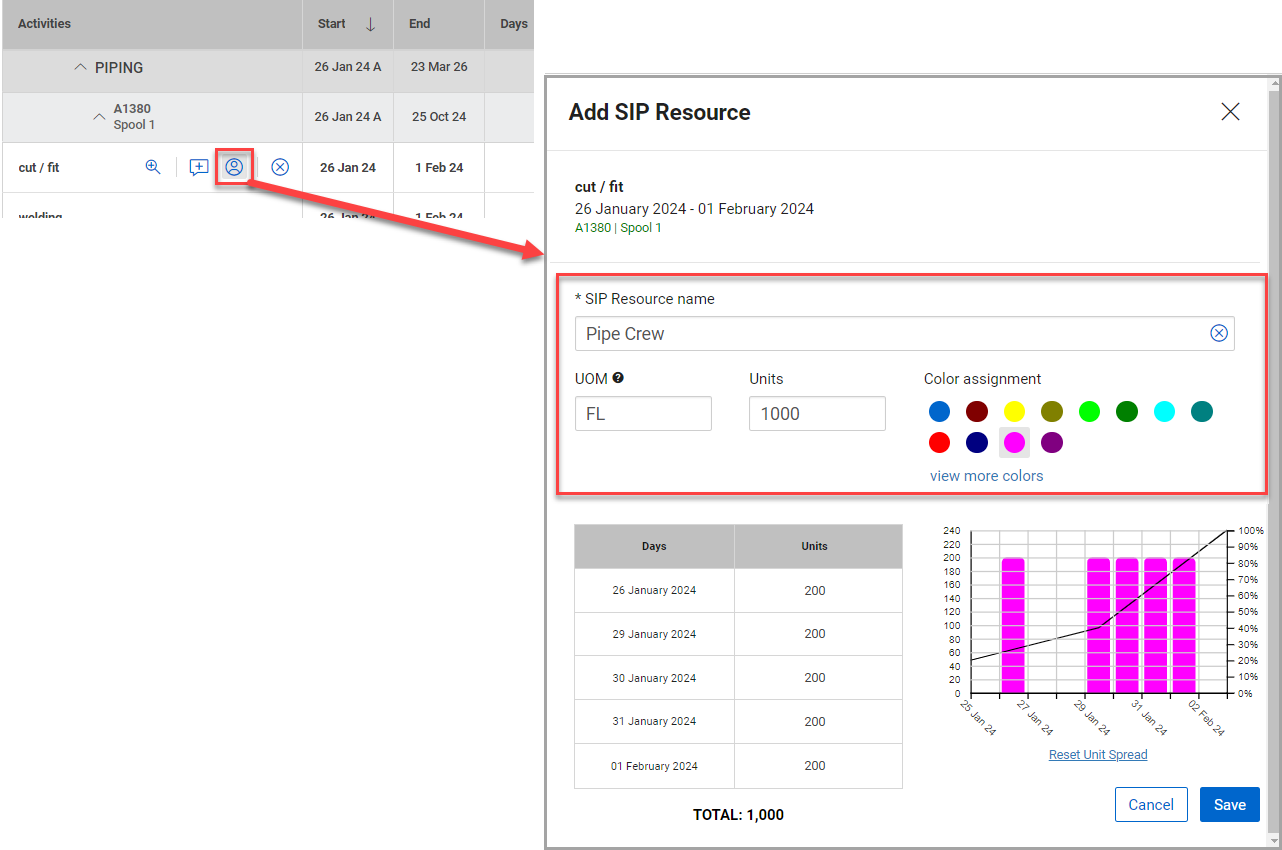
Task: Select the red color assignment swatch
Action: point(939,442)
